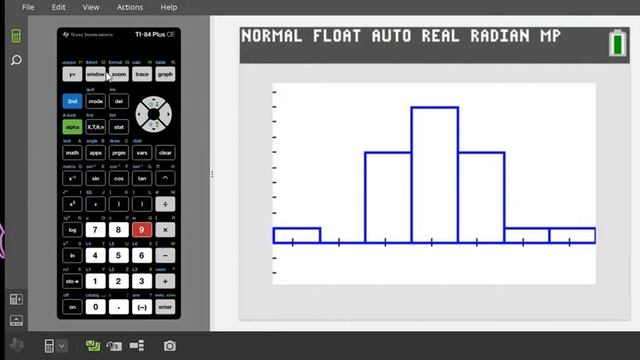Click the addition + key

click(165, 281)
